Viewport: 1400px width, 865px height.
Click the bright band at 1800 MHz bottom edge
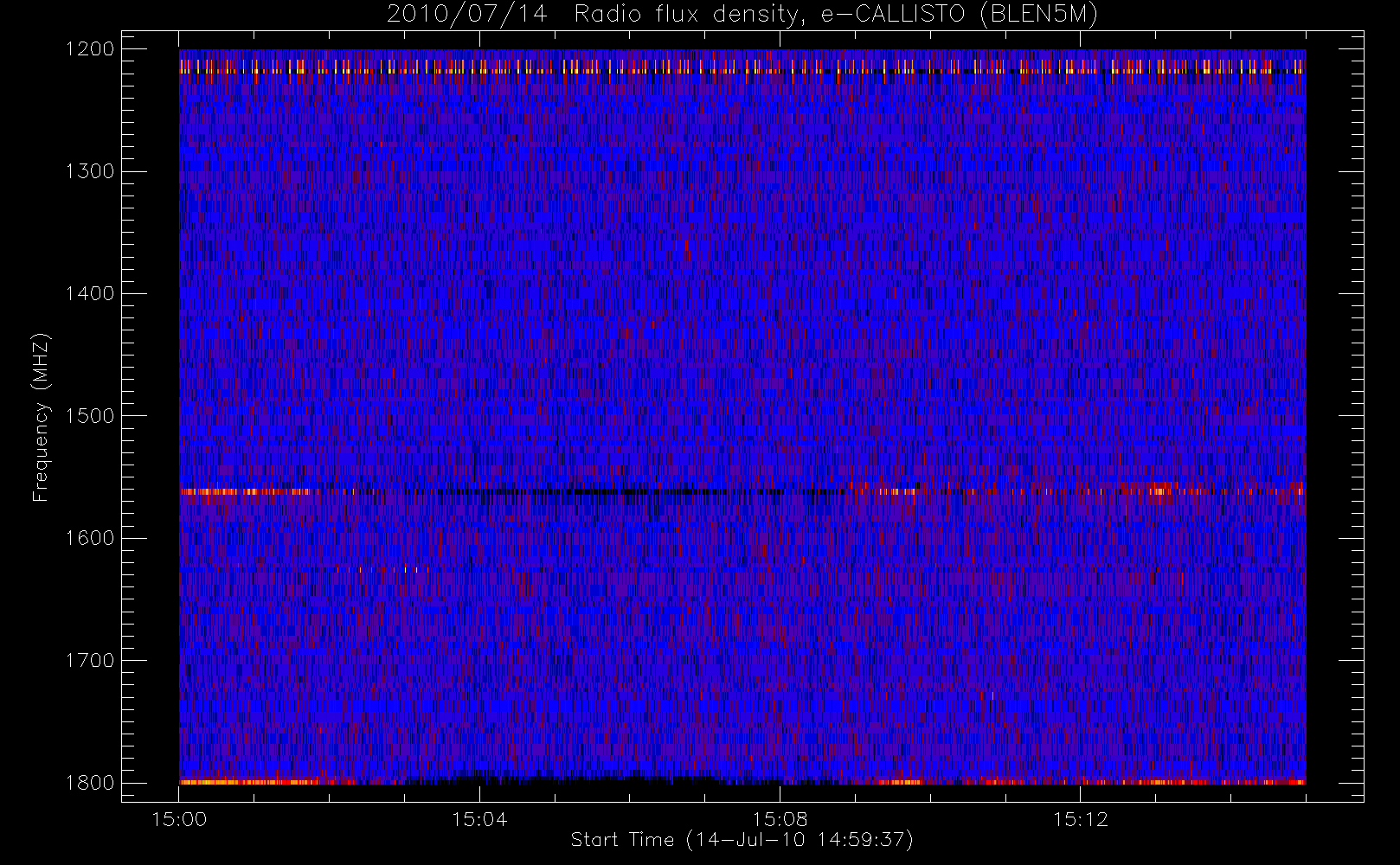[742, 781]
